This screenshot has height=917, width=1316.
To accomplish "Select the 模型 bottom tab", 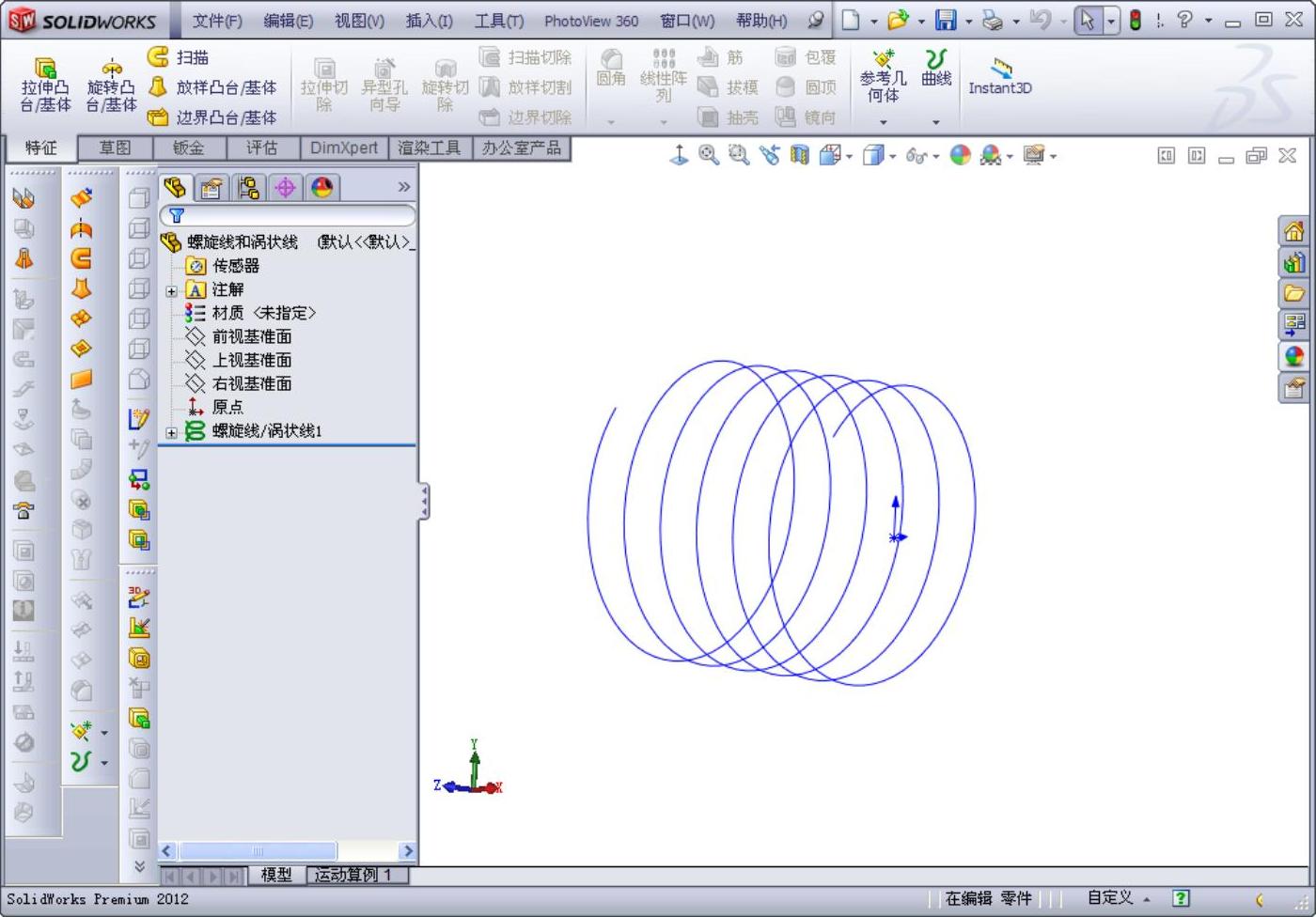I will click(276, 875).
